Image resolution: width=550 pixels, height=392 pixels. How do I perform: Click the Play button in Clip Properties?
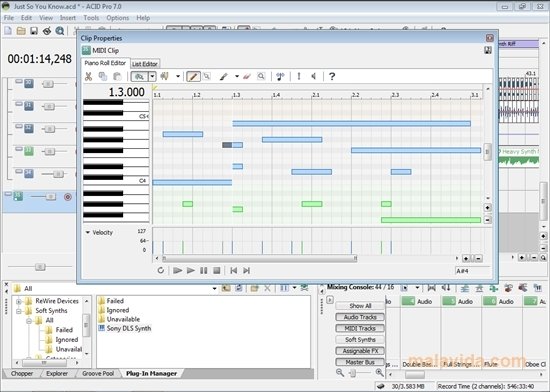[190, 270]
